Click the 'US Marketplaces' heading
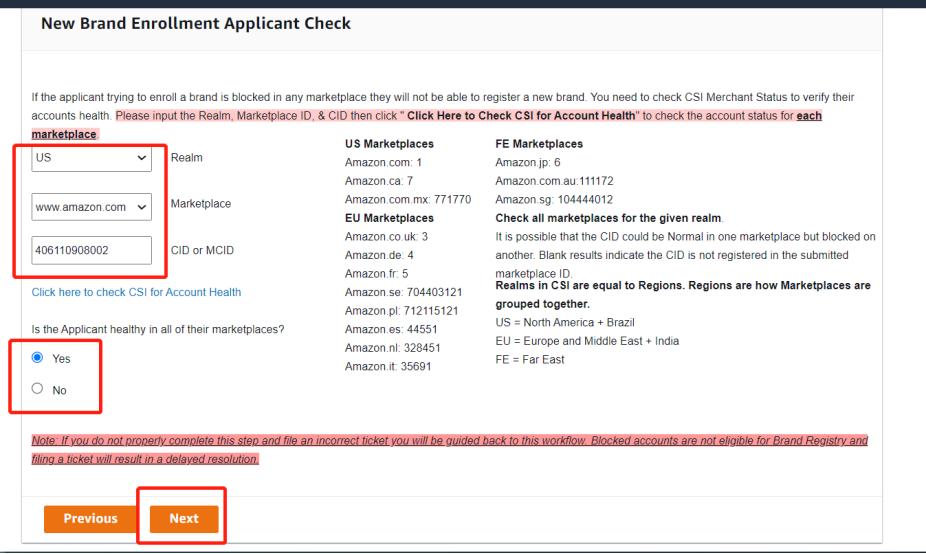This screenshot has width=926, height=554. [389, 144]
